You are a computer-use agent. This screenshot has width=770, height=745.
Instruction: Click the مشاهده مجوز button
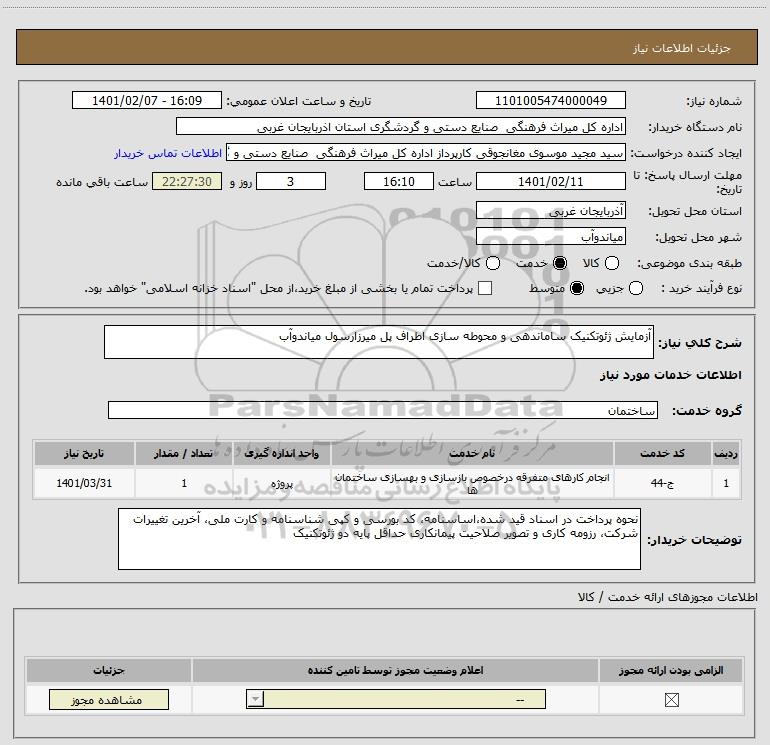(109, 699)
